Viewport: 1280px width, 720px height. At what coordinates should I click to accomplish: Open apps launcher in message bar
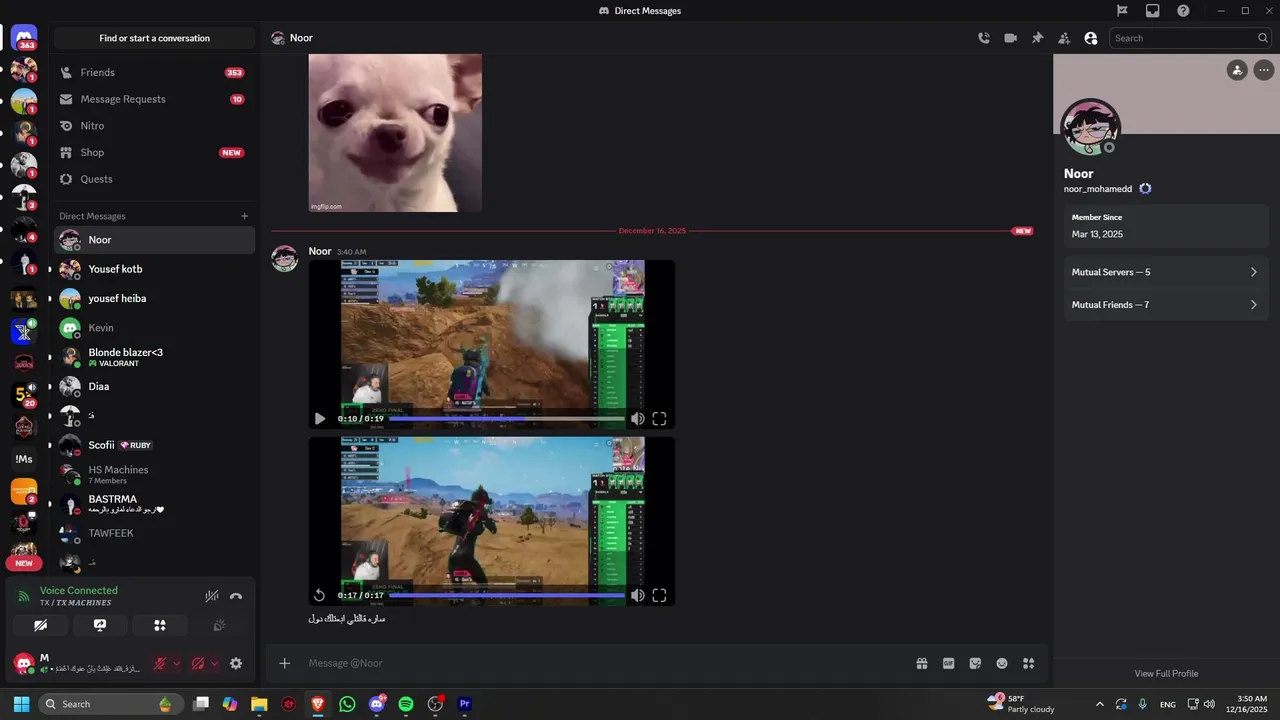click(1028, 663)
